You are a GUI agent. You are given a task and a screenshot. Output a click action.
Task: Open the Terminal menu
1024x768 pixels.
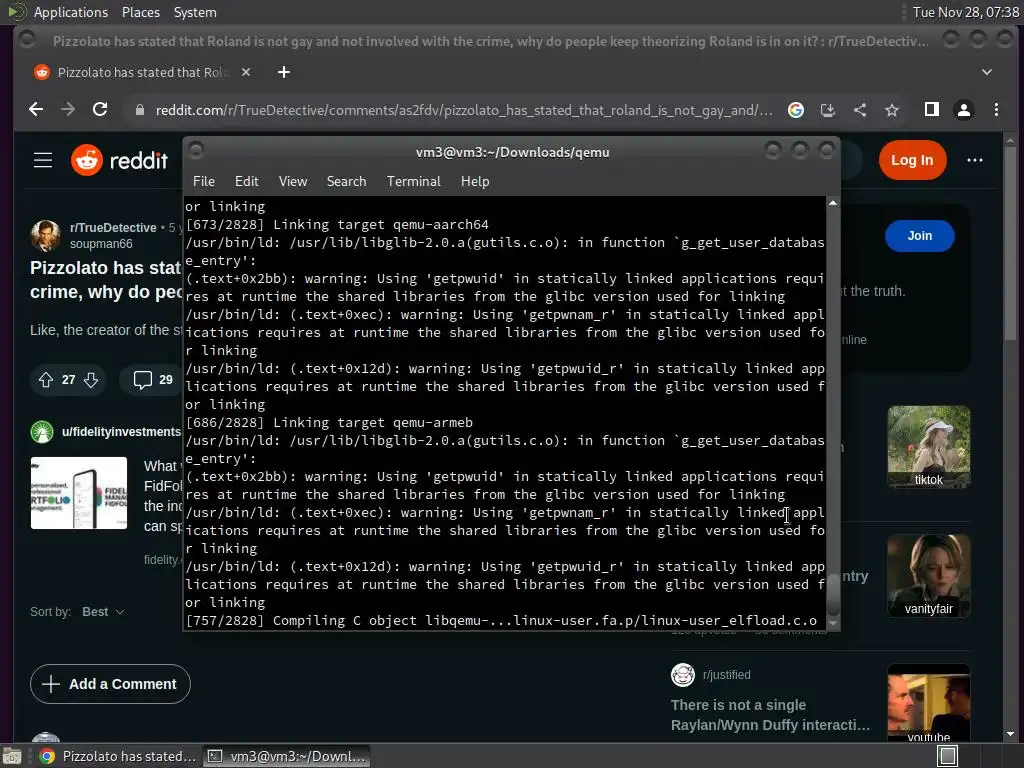(x=413, y=182)
